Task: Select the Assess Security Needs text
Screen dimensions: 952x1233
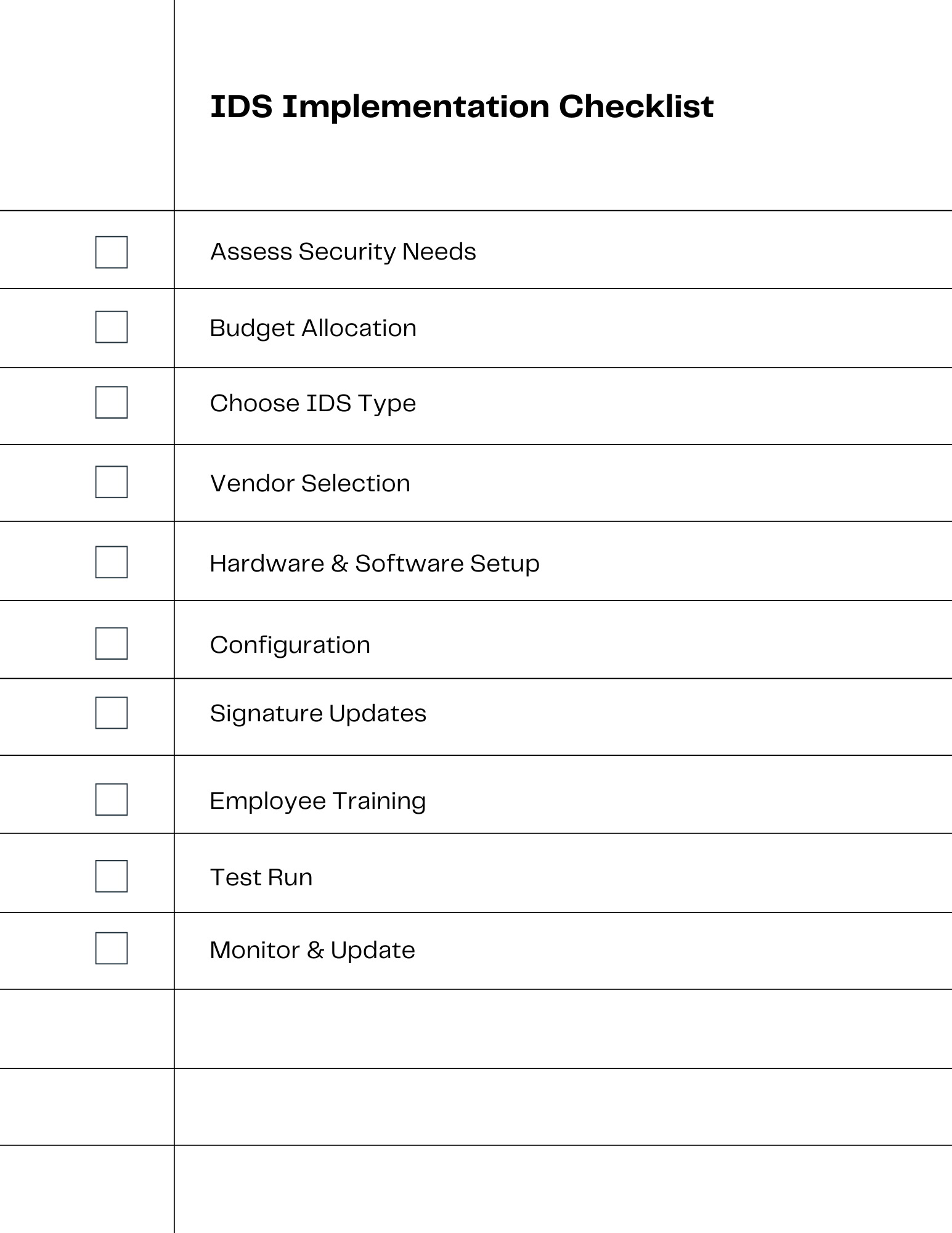Action: (343, 252)
